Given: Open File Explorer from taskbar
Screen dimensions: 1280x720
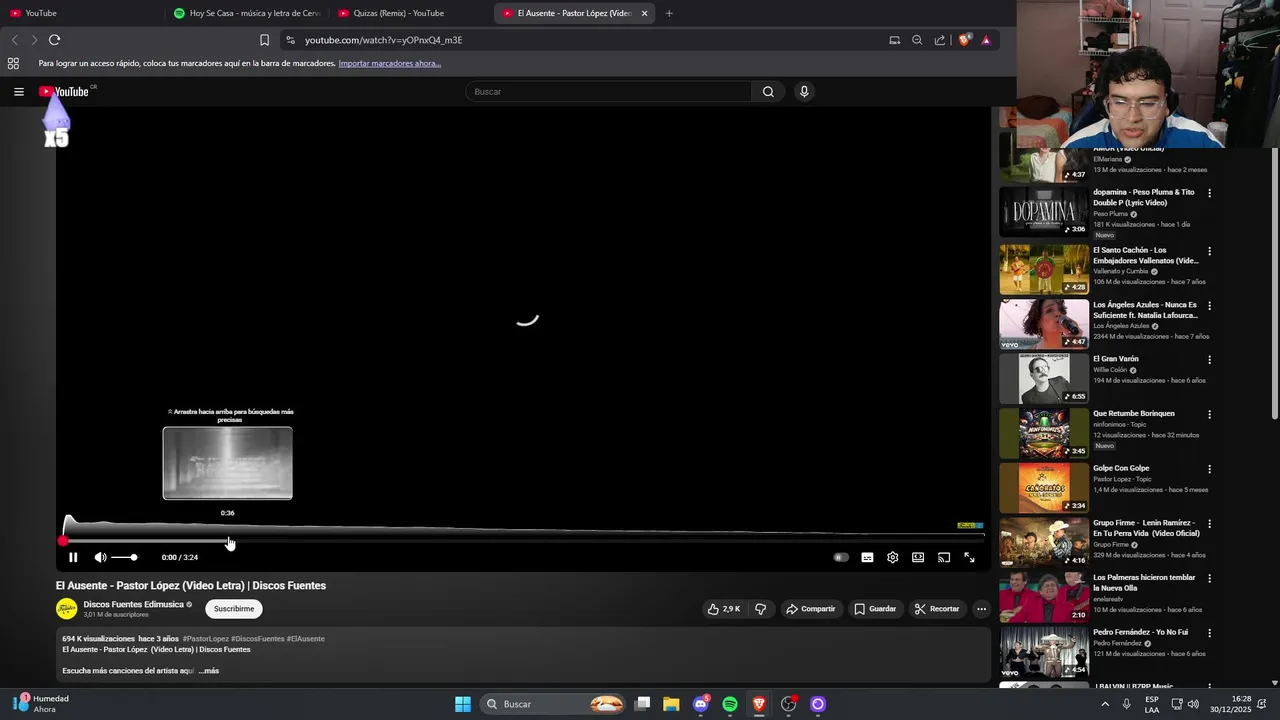Looking at the screenshot, I should point(671,704).
